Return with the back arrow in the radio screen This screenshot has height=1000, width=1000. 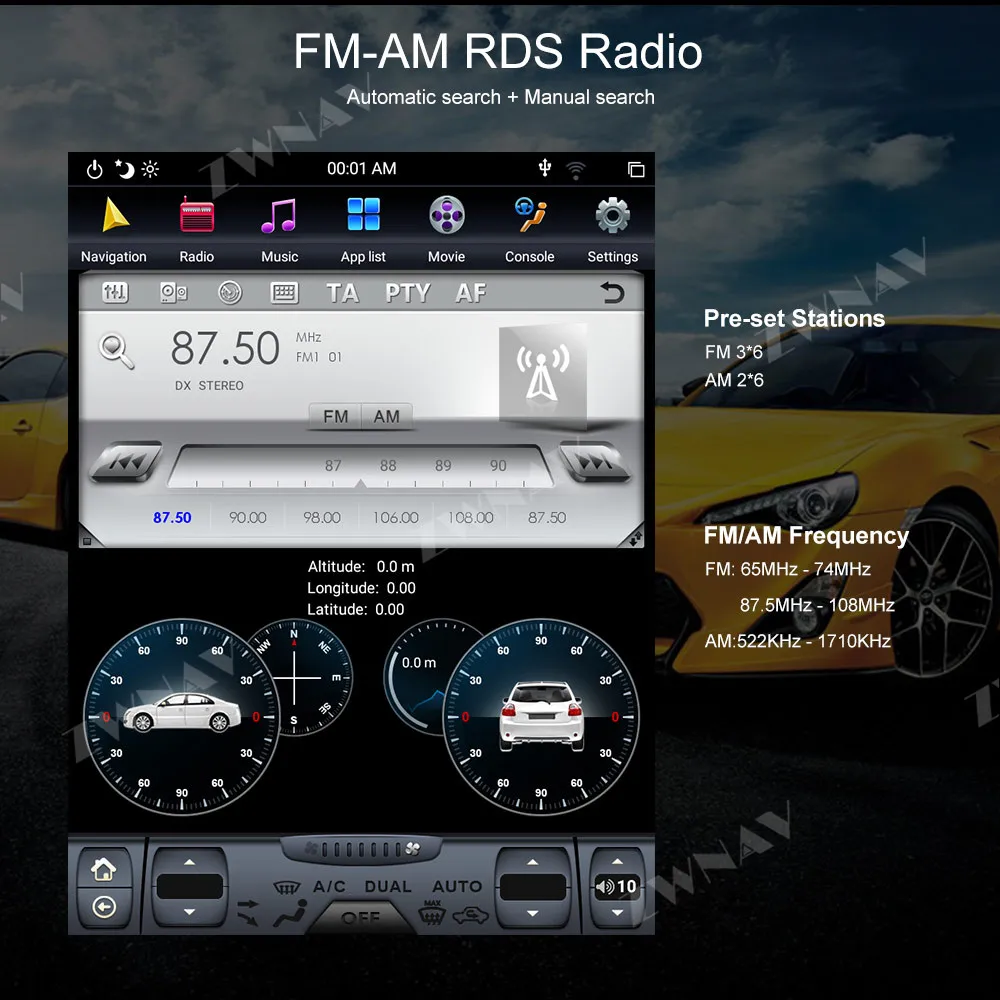[613, 293]
